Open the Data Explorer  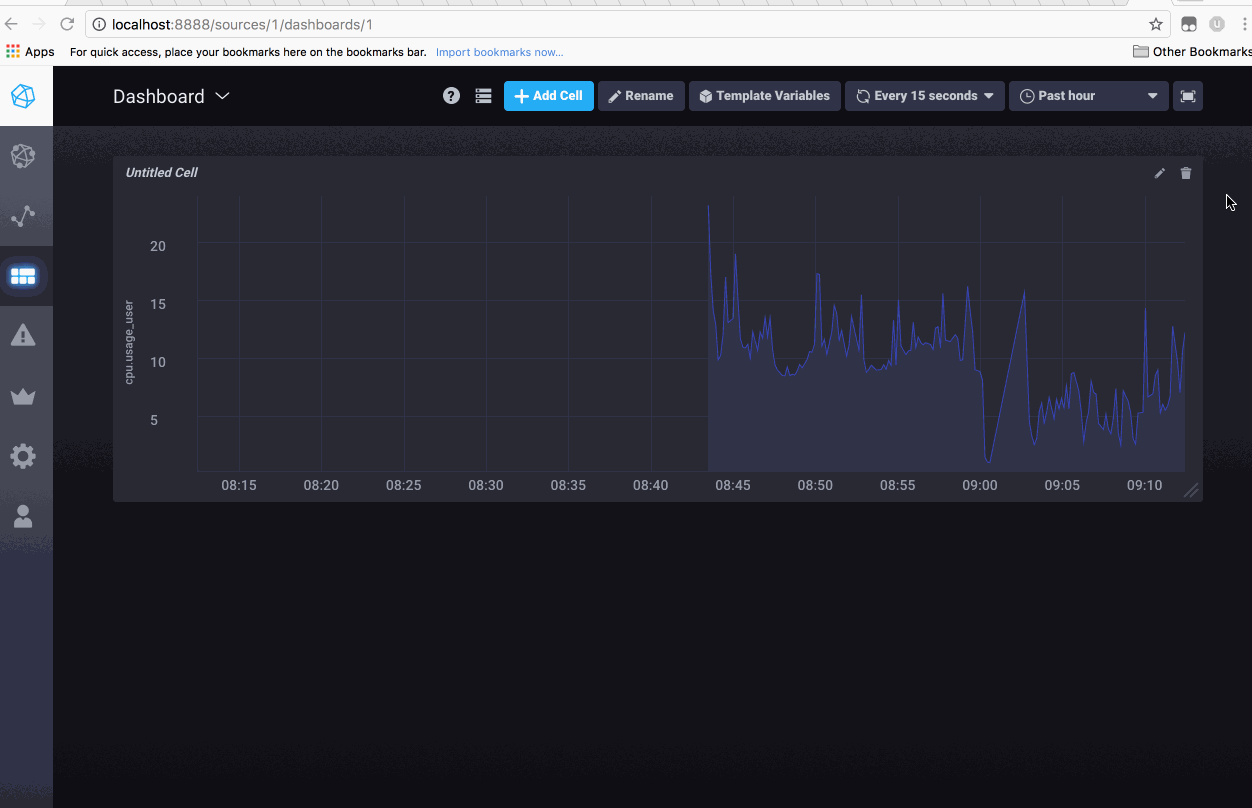point(26,216)
